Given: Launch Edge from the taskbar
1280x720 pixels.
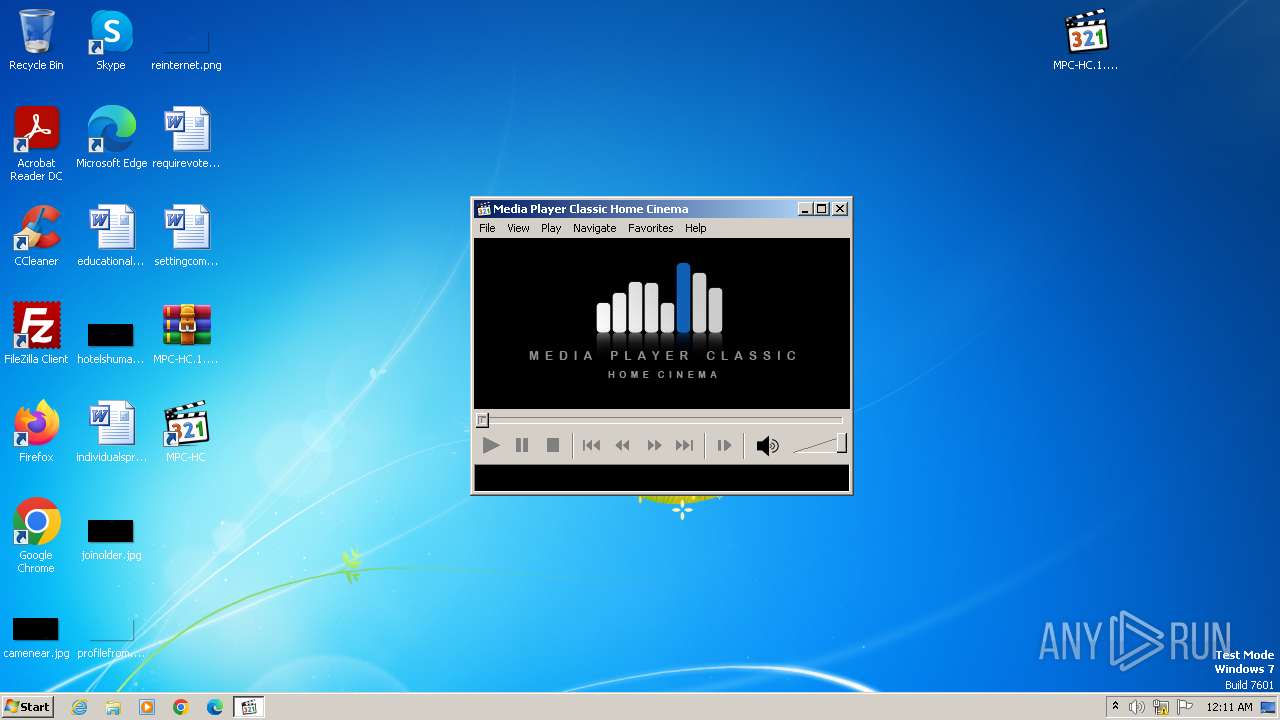Looking at the screenshot, I should (x=215, y=707).
